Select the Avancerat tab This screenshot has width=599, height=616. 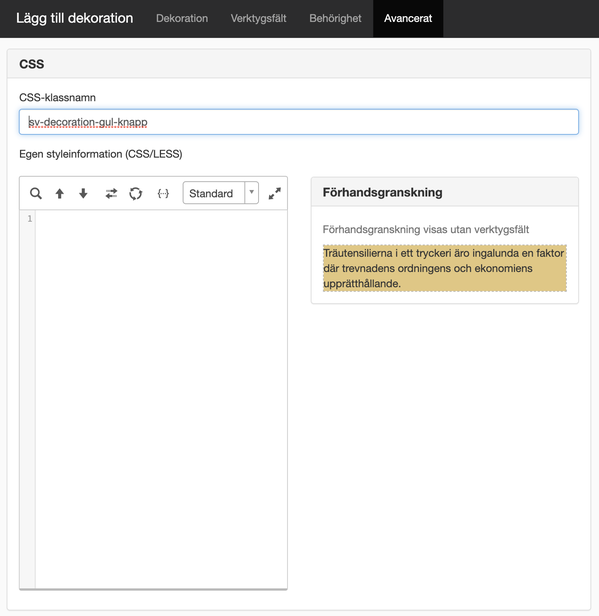tap(408, 18)
